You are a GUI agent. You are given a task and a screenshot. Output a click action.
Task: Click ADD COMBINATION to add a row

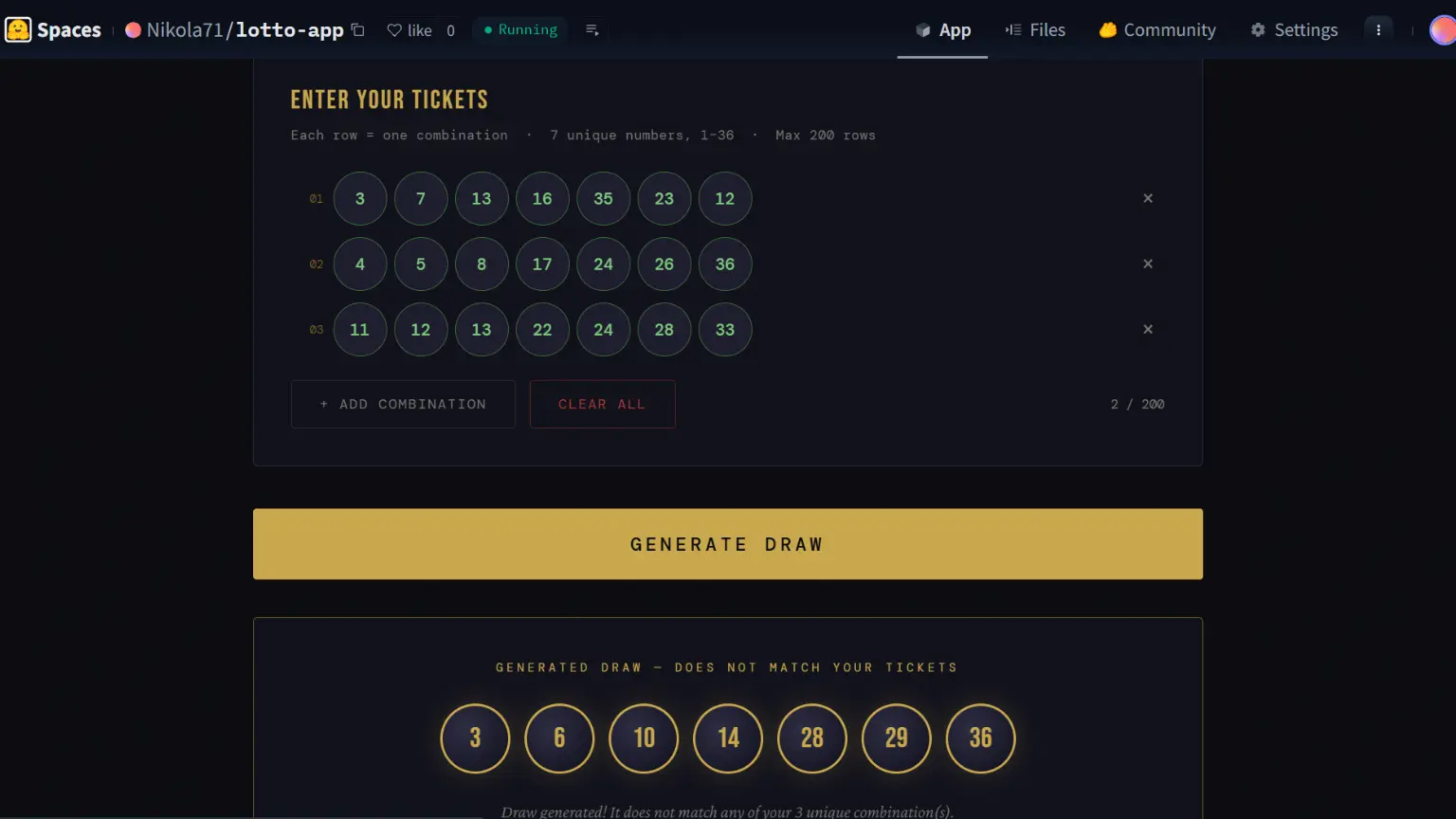(x=402, y=404)
